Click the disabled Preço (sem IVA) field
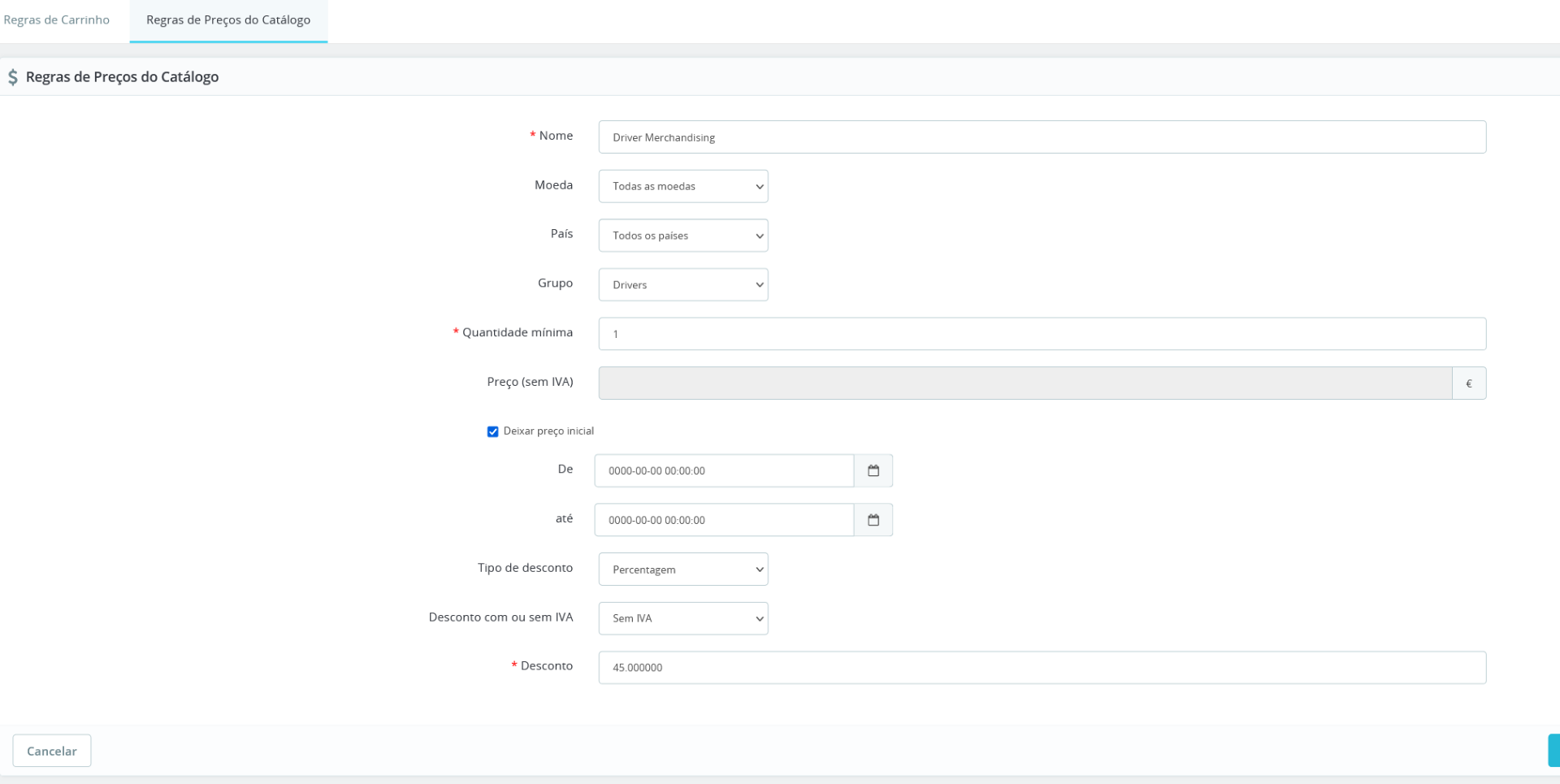 click(x=1025, y=383)
